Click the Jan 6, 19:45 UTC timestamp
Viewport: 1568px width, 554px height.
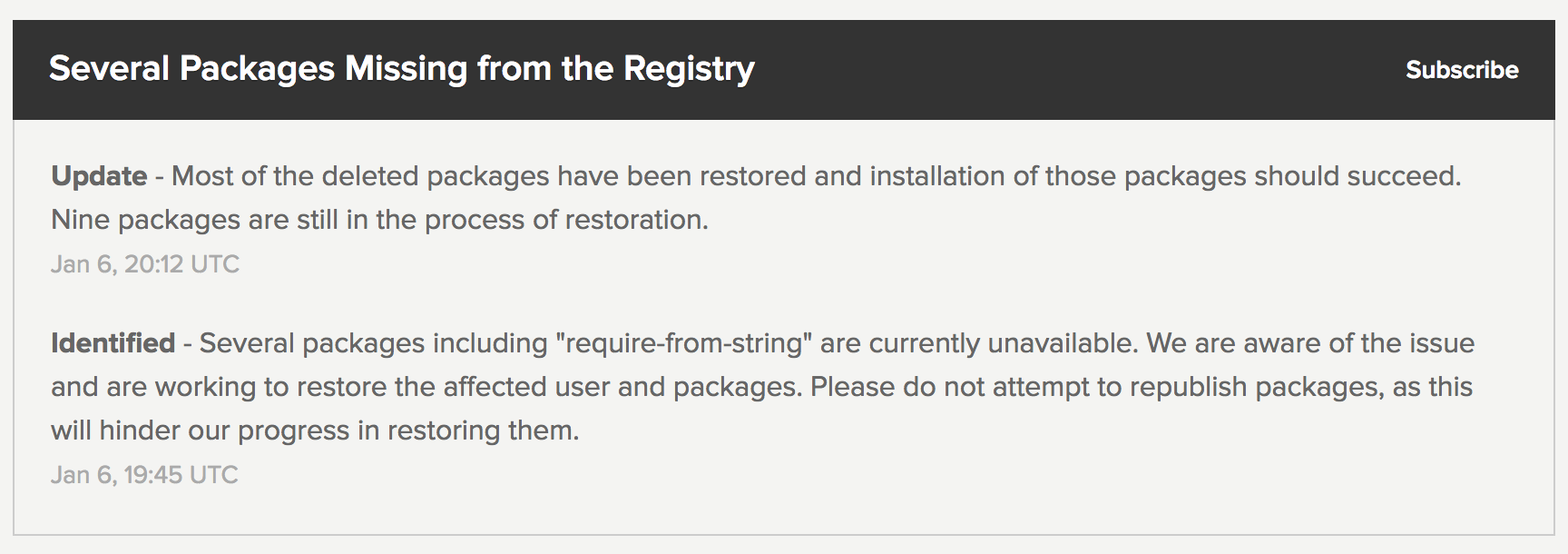145,474
